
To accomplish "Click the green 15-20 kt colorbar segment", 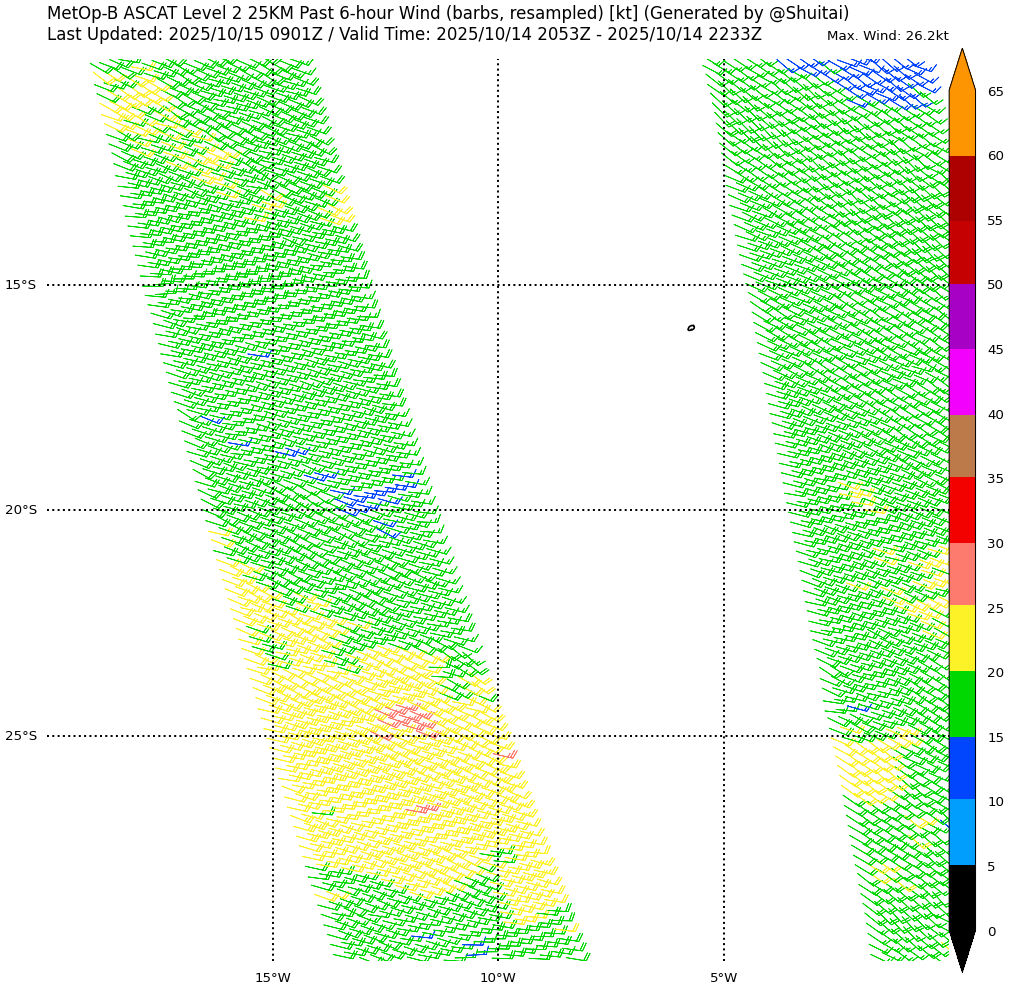I will pyautogui.click(x=961, y=704).
